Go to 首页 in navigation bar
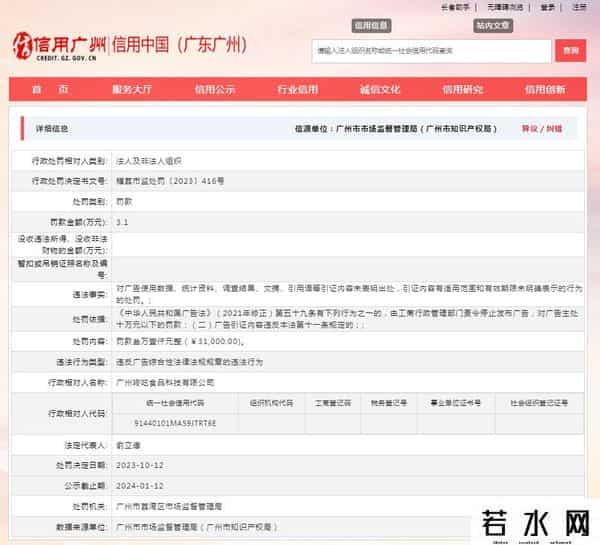The width and height of the screenshot is (600, 545). pos(50,90)
